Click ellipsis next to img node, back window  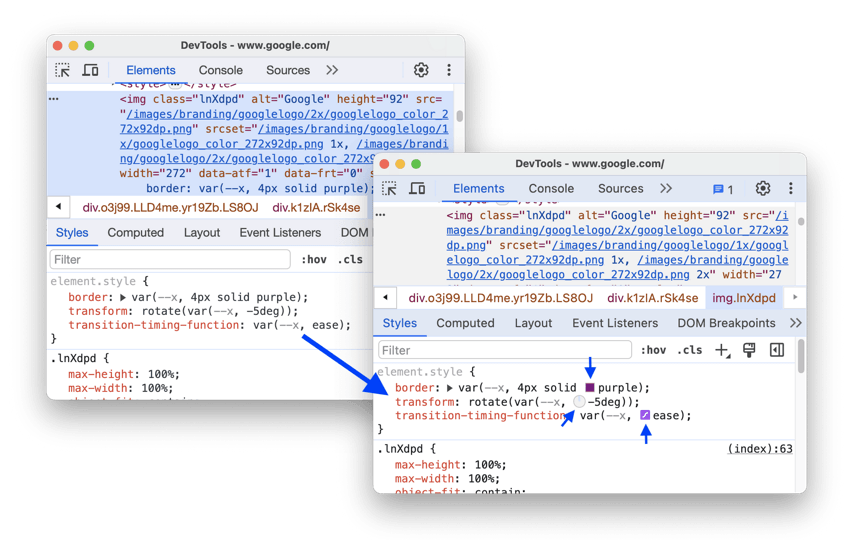54,99
